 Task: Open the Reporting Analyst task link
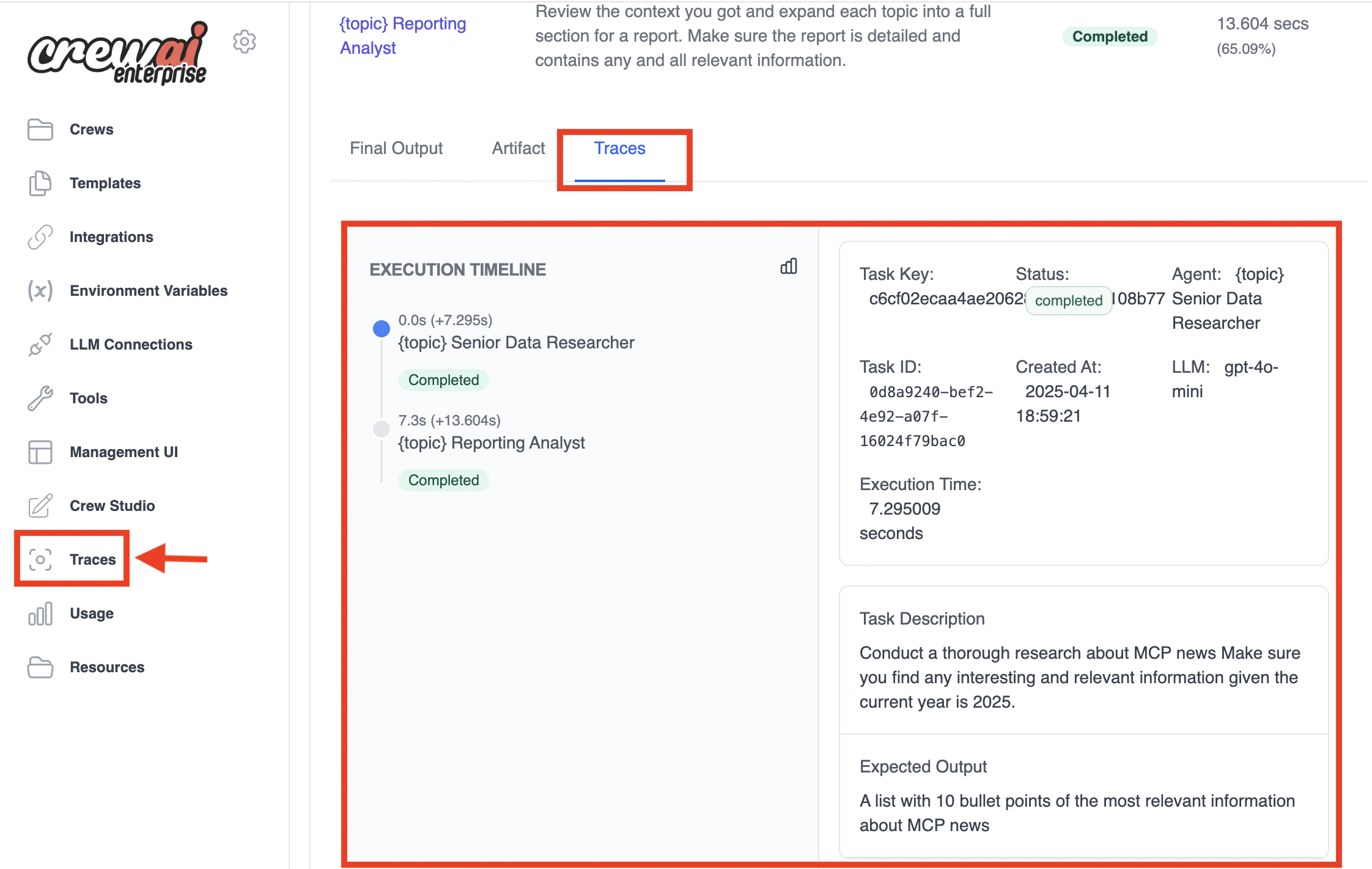pos(402,35)
